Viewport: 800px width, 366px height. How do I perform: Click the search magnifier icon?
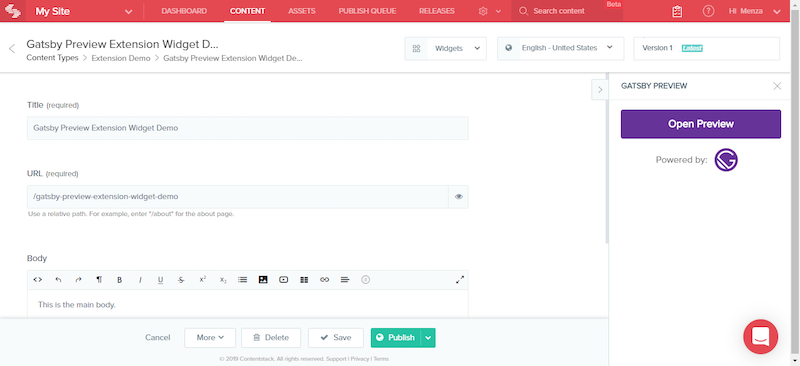pyautogui.click(x=523, y=11)
